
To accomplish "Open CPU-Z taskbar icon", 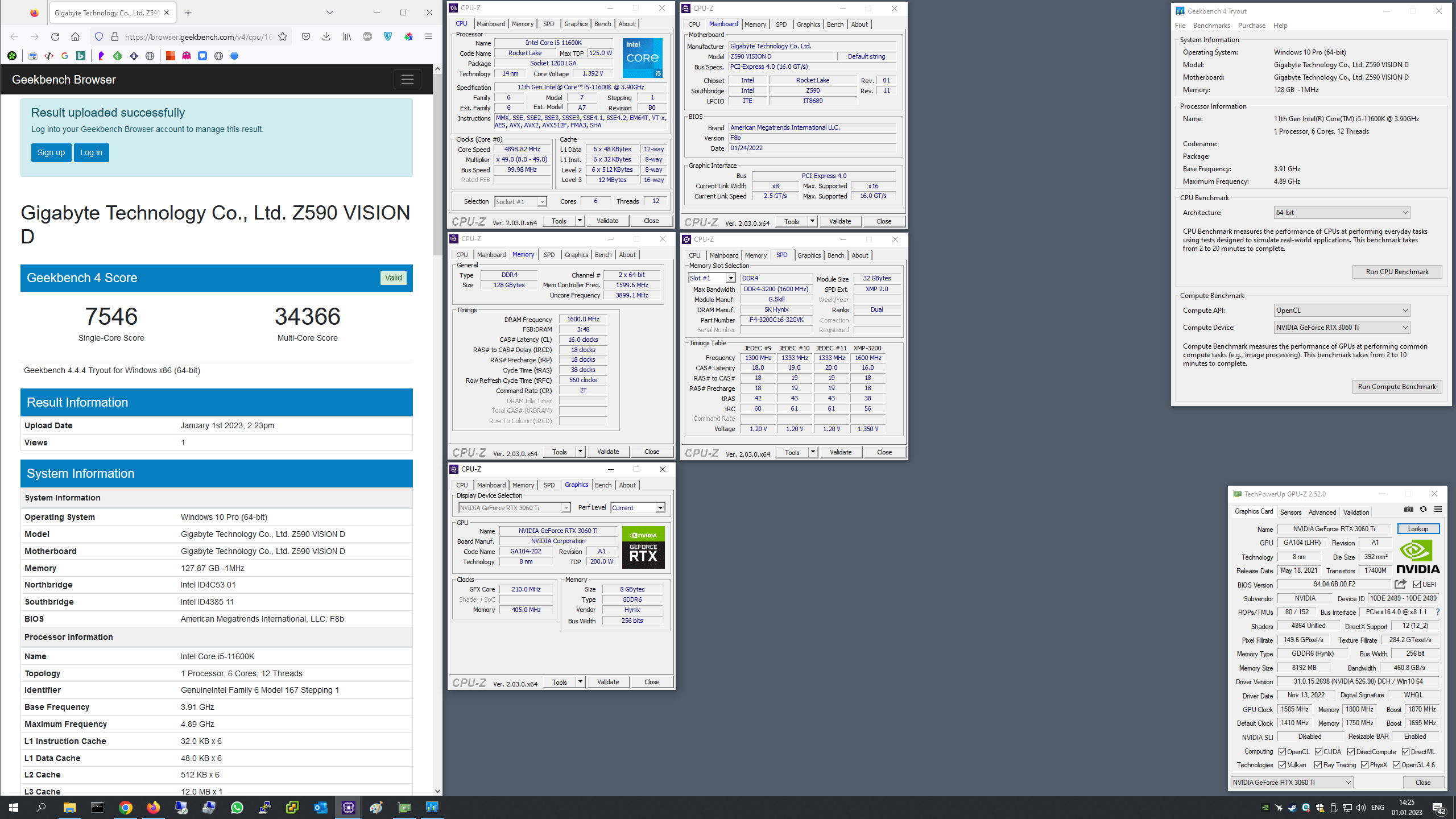I will click(x=348, y=807).
